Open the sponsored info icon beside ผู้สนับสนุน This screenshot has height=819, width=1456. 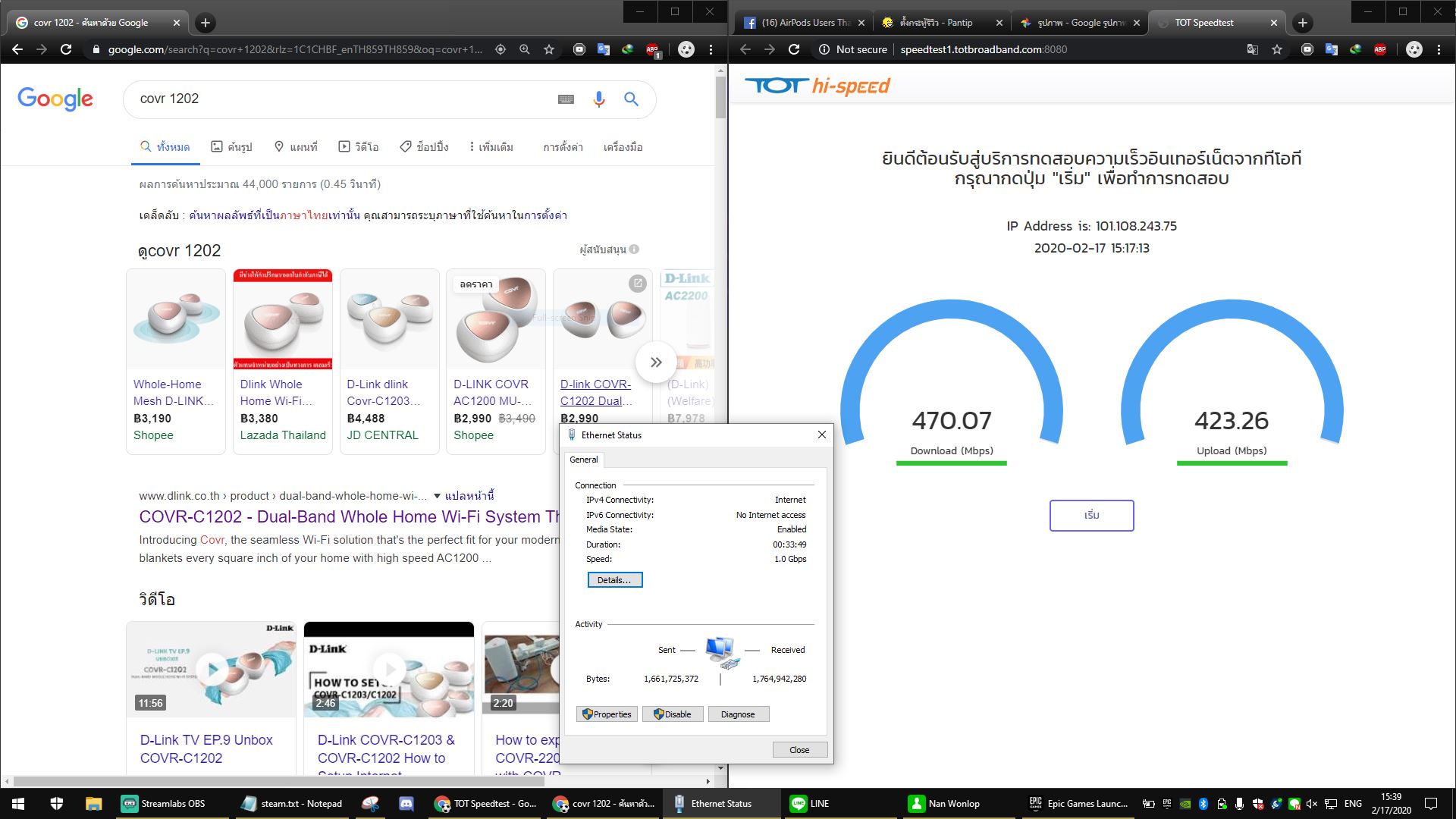tap(635, 249)
